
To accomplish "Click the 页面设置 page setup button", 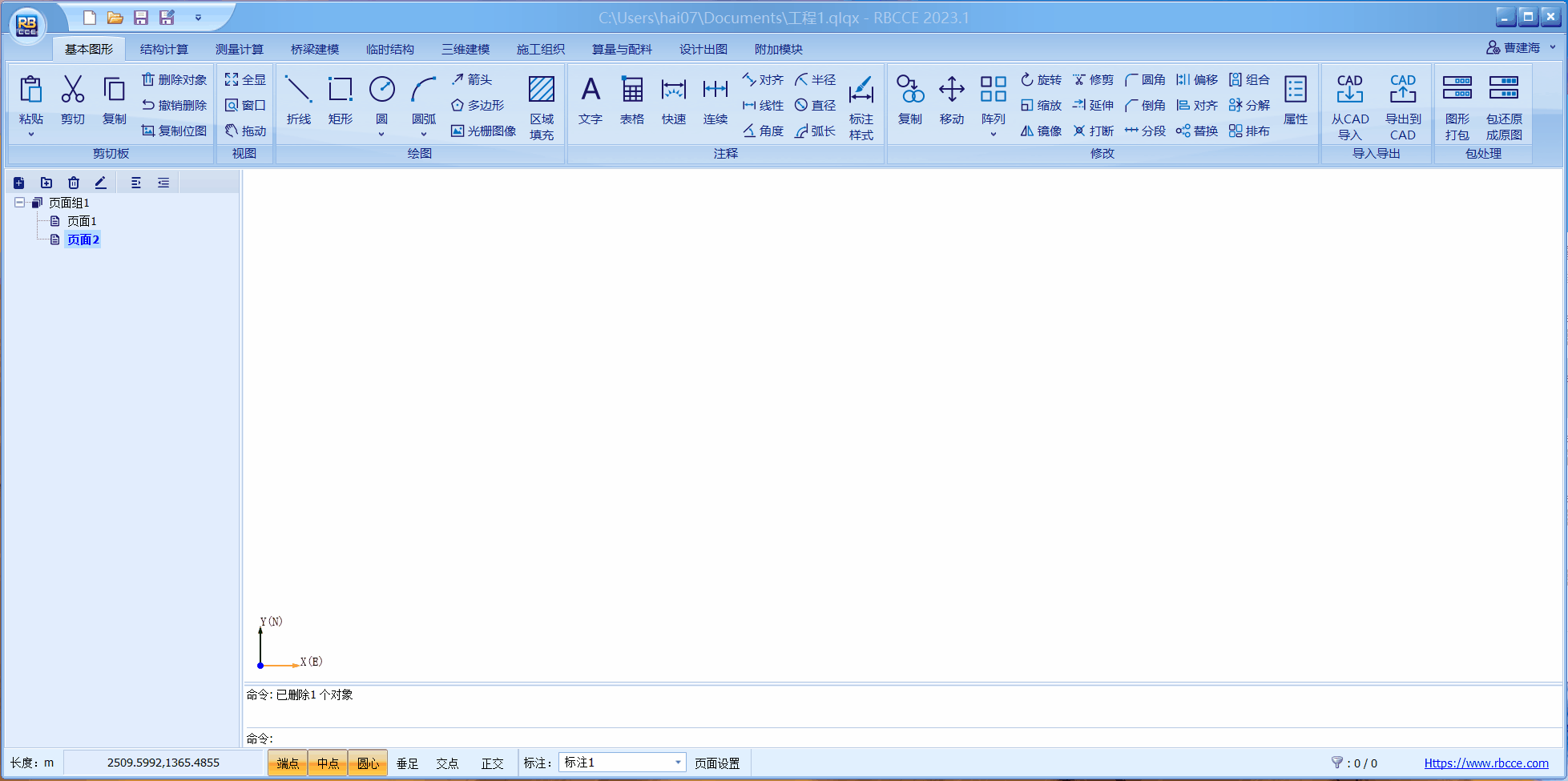I will tap(717, 763).
